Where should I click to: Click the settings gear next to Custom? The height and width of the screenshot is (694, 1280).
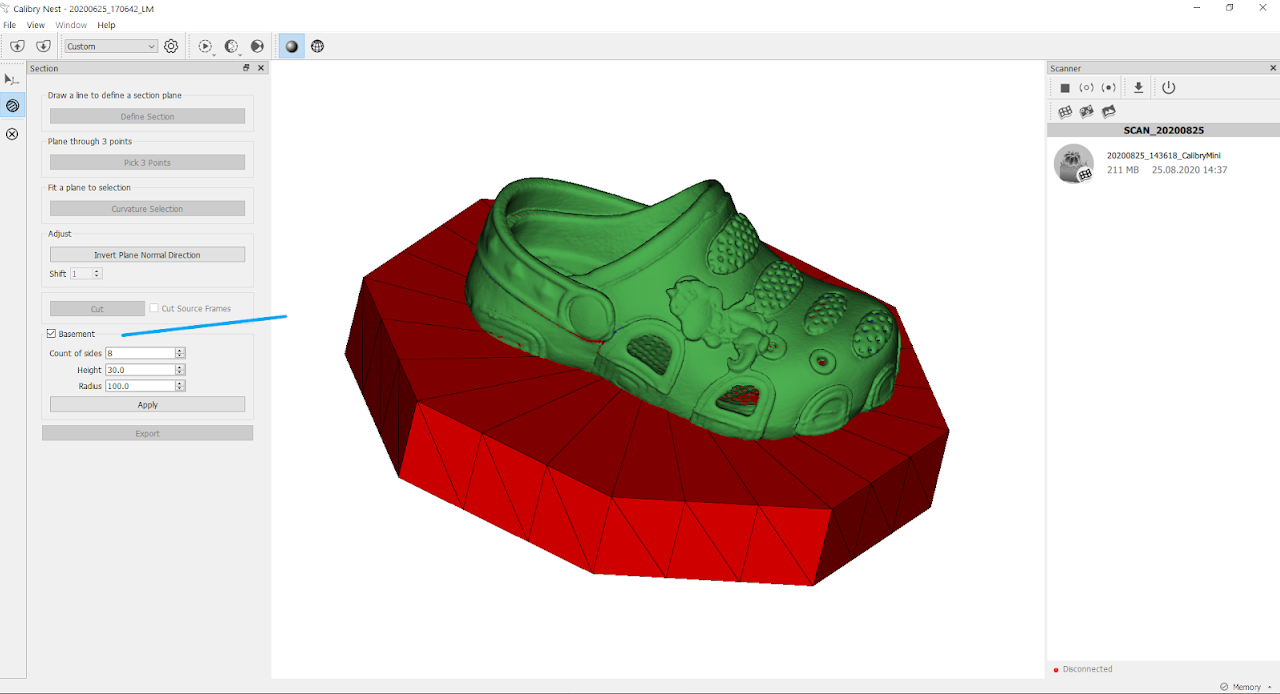tap(171, 46)
